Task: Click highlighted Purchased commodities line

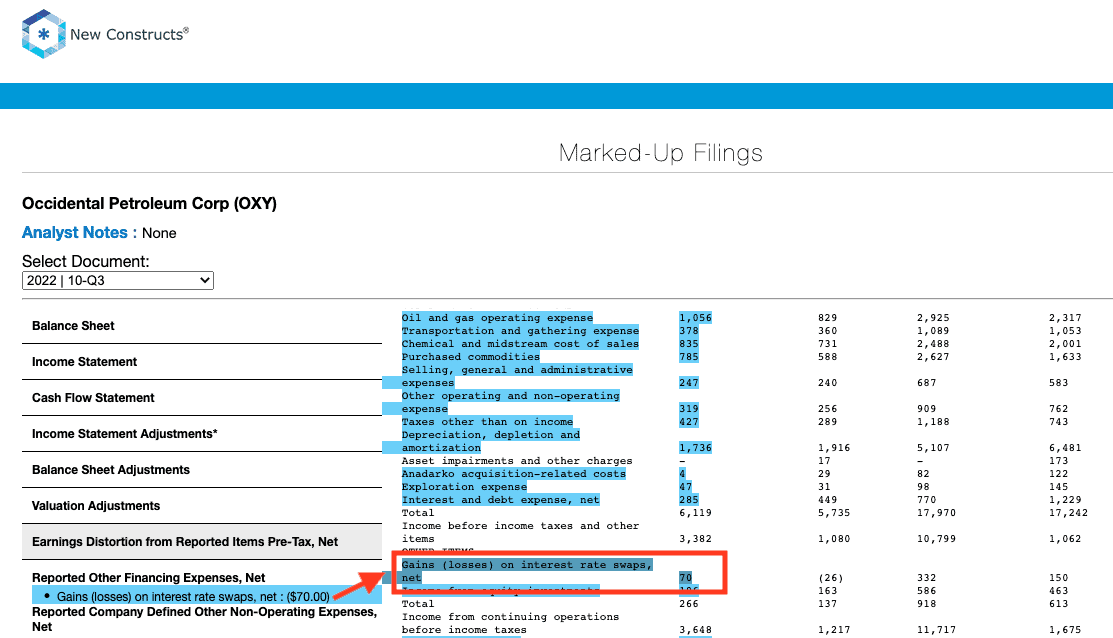Action: (471, 357)
